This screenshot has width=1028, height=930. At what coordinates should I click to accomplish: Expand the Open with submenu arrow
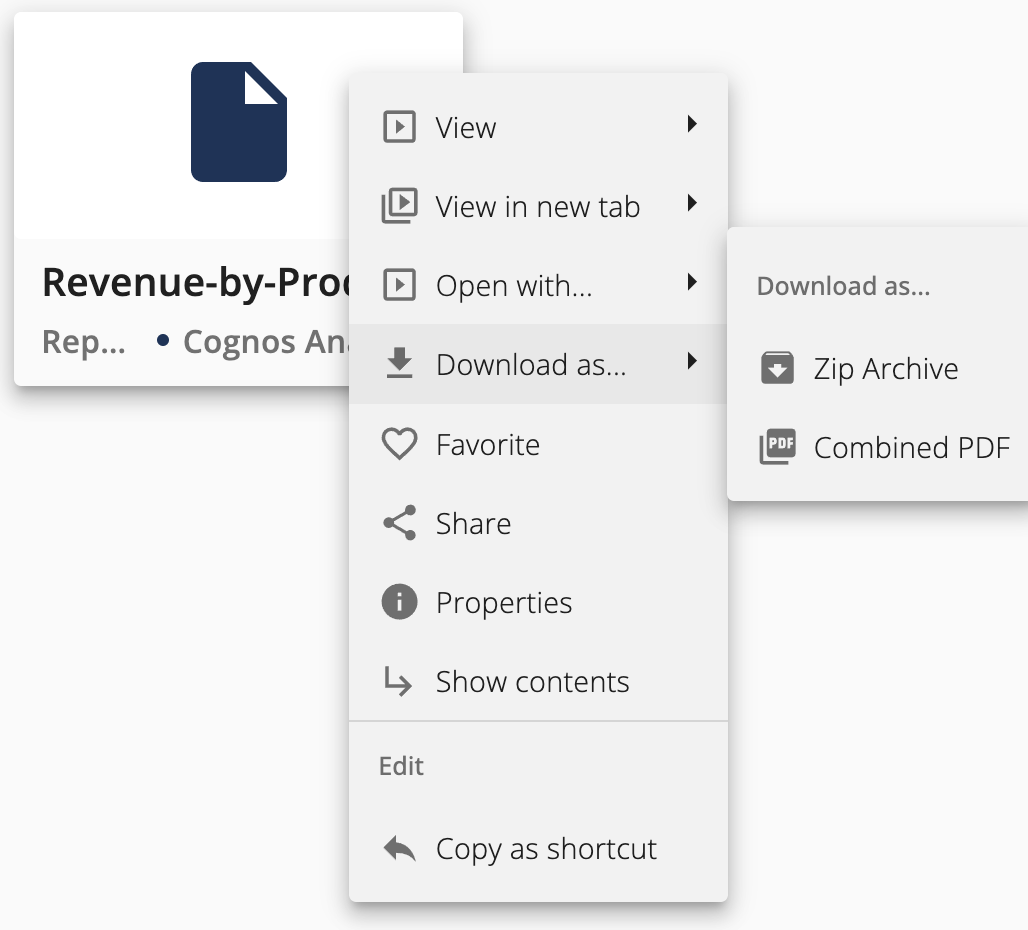[692, 282]
